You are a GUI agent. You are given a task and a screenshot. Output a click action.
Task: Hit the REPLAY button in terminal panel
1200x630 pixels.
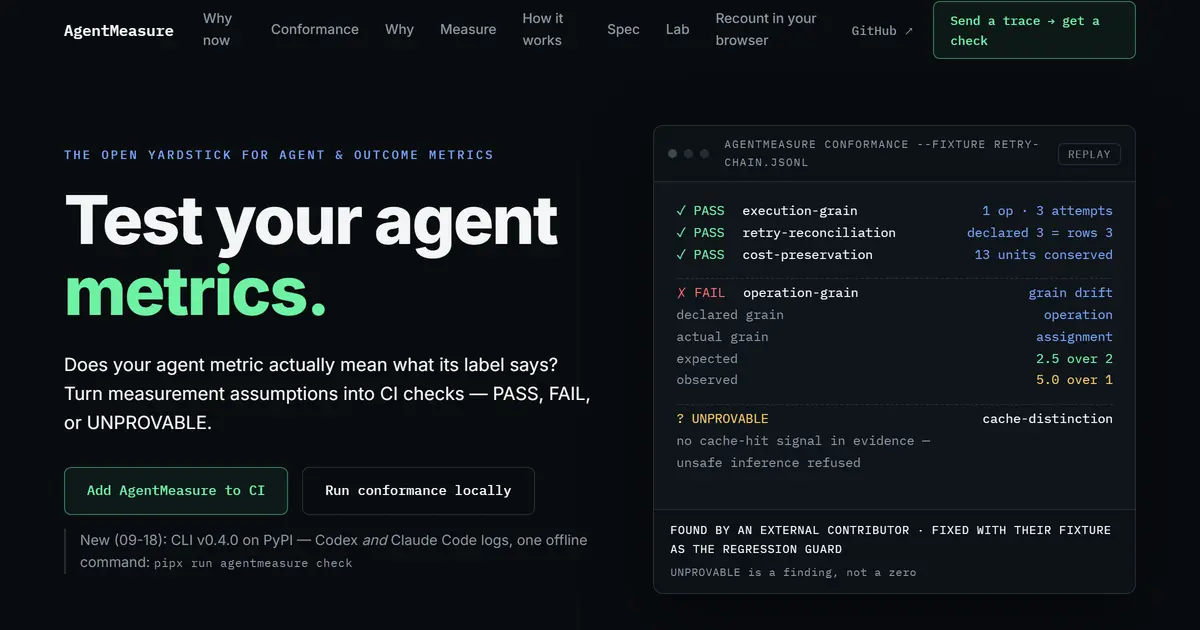1089,154
